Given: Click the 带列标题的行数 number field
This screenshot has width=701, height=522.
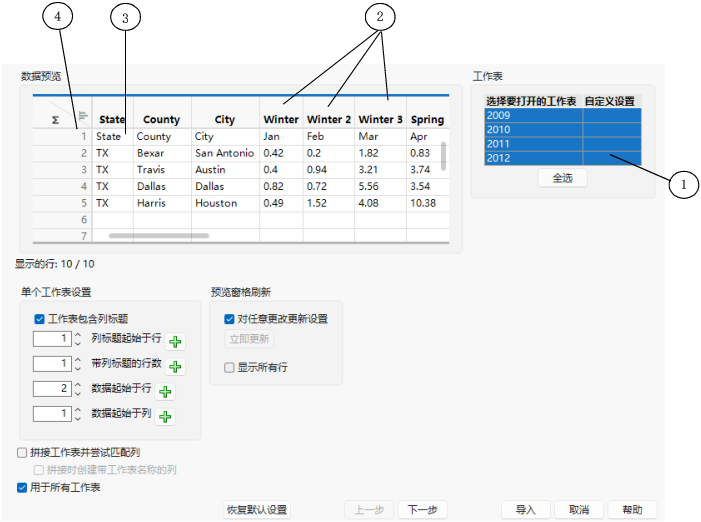Looking at the screenshot, I should pos(52,364).
